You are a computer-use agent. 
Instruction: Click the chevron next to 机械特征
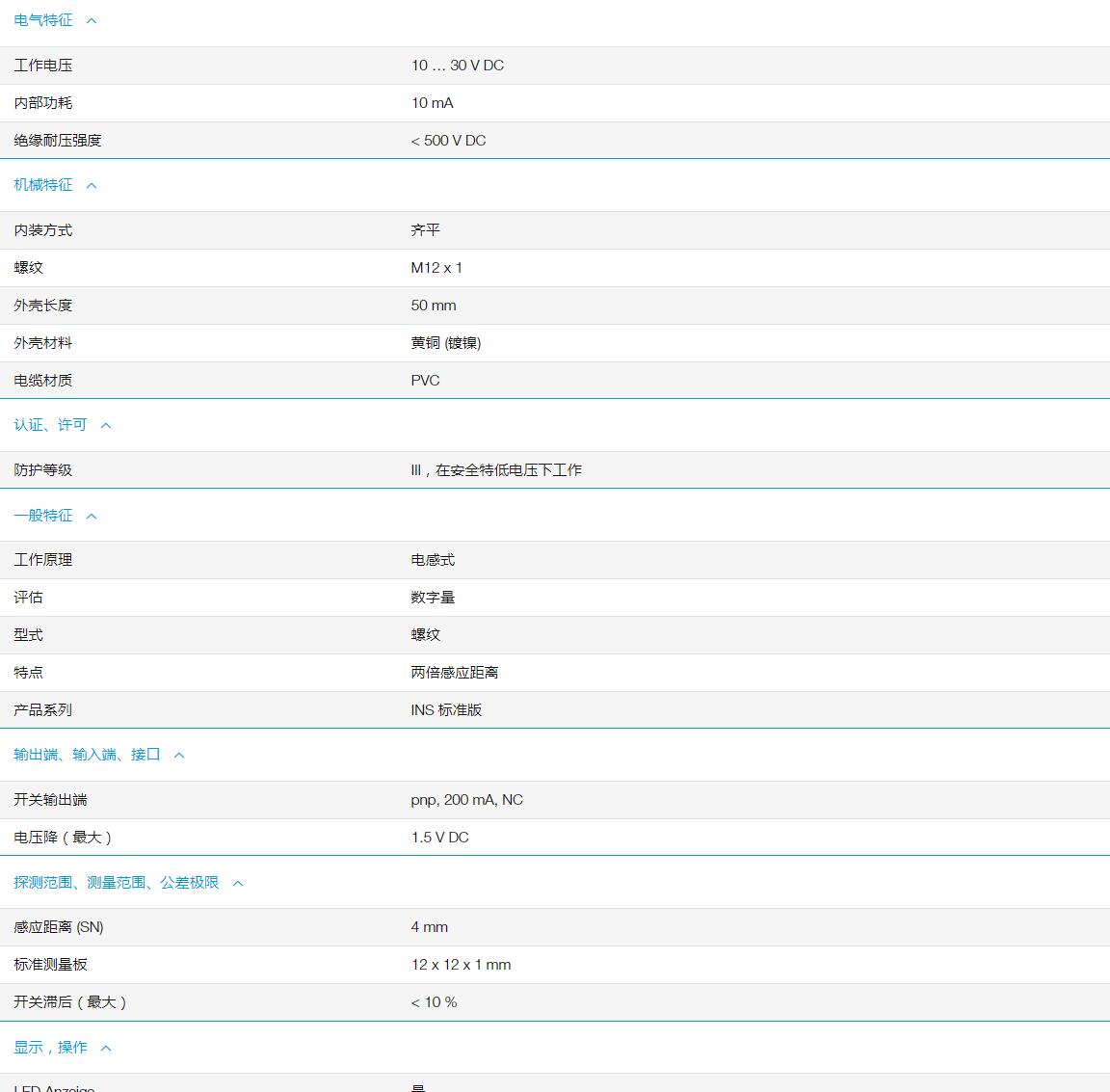(x=92, y=185)
